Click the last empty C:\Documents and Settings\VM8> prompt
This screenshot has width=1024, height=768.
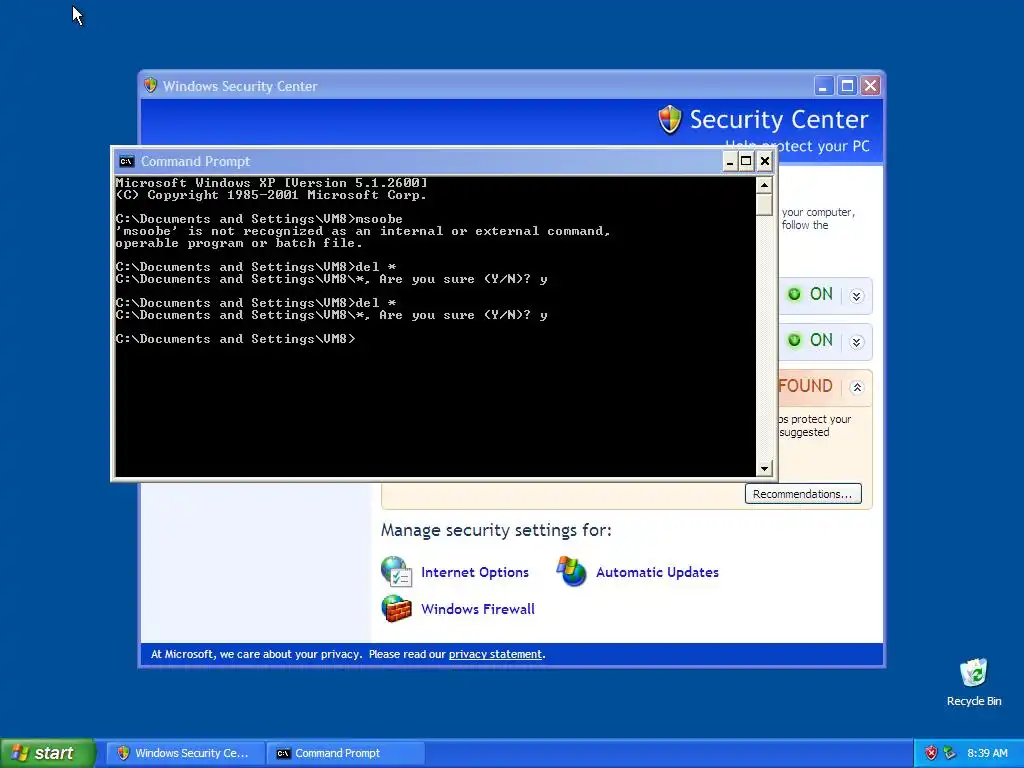tap(236, 339)
